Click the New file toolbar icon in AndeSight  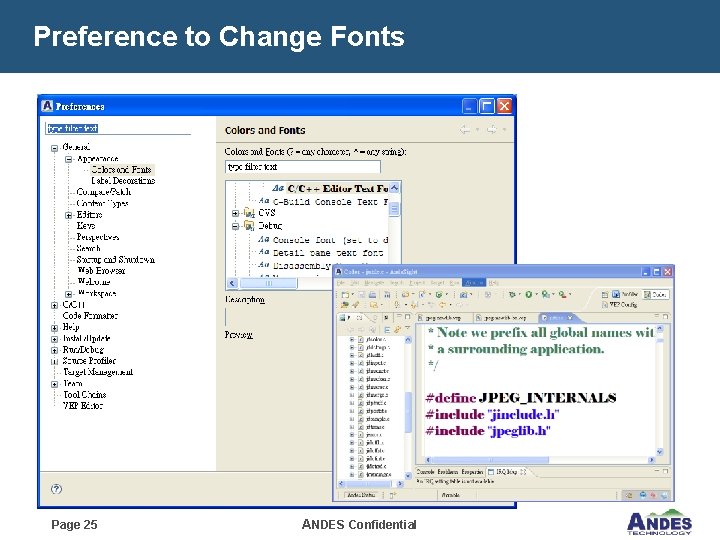tap(345, 294)
